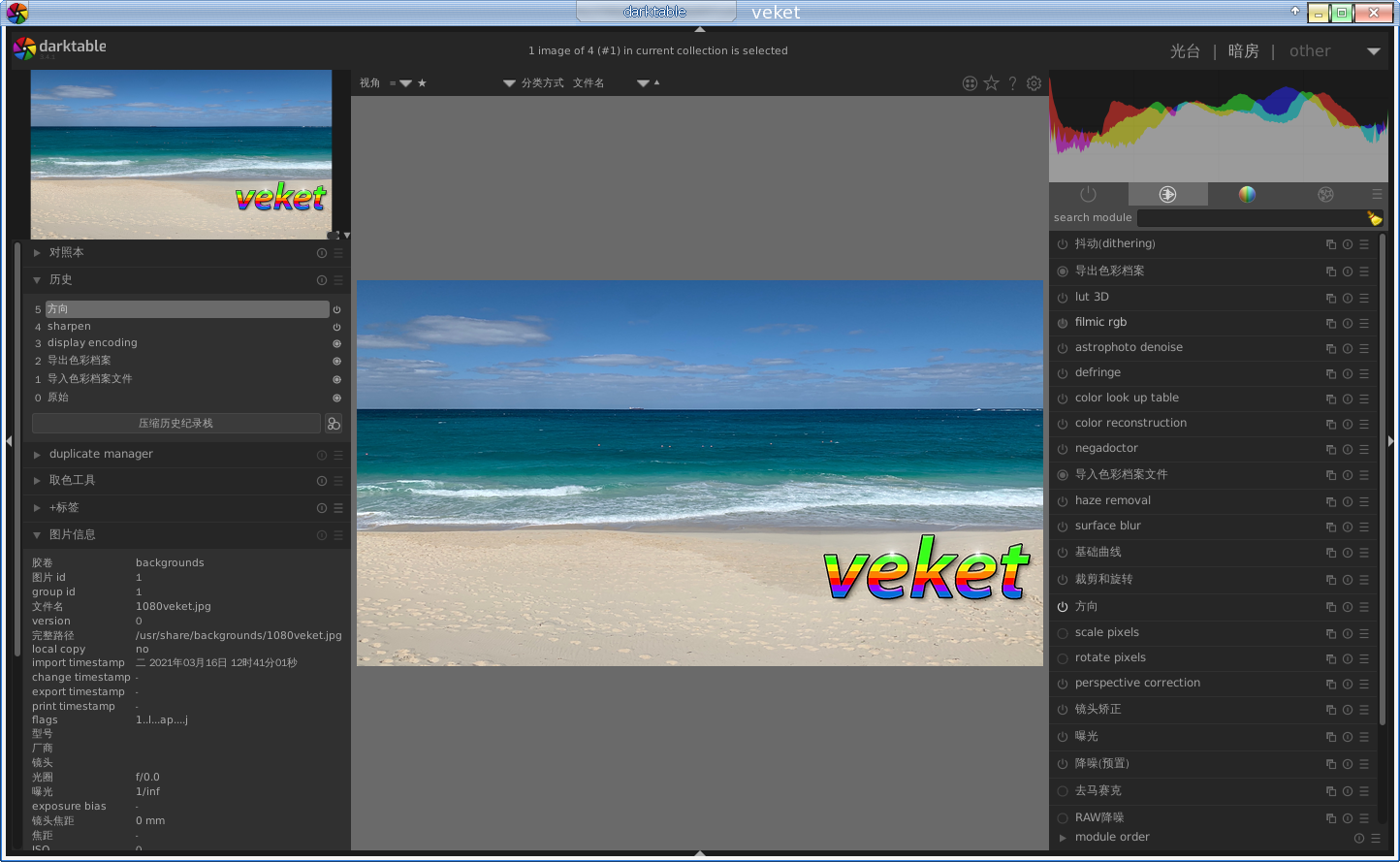Reset the module order section
Screen dimensions: 1400x862
pyautogui.click(x=1359, y=838)
